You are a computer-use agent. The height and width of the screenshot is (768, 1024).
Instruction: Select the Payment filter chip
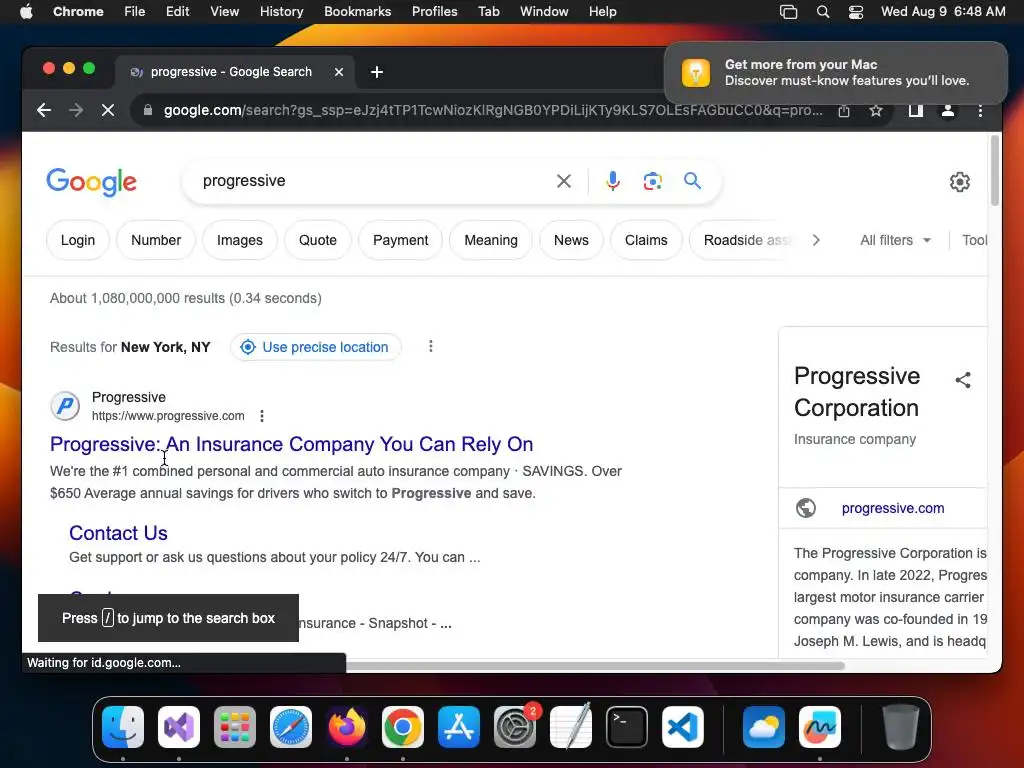400,240
